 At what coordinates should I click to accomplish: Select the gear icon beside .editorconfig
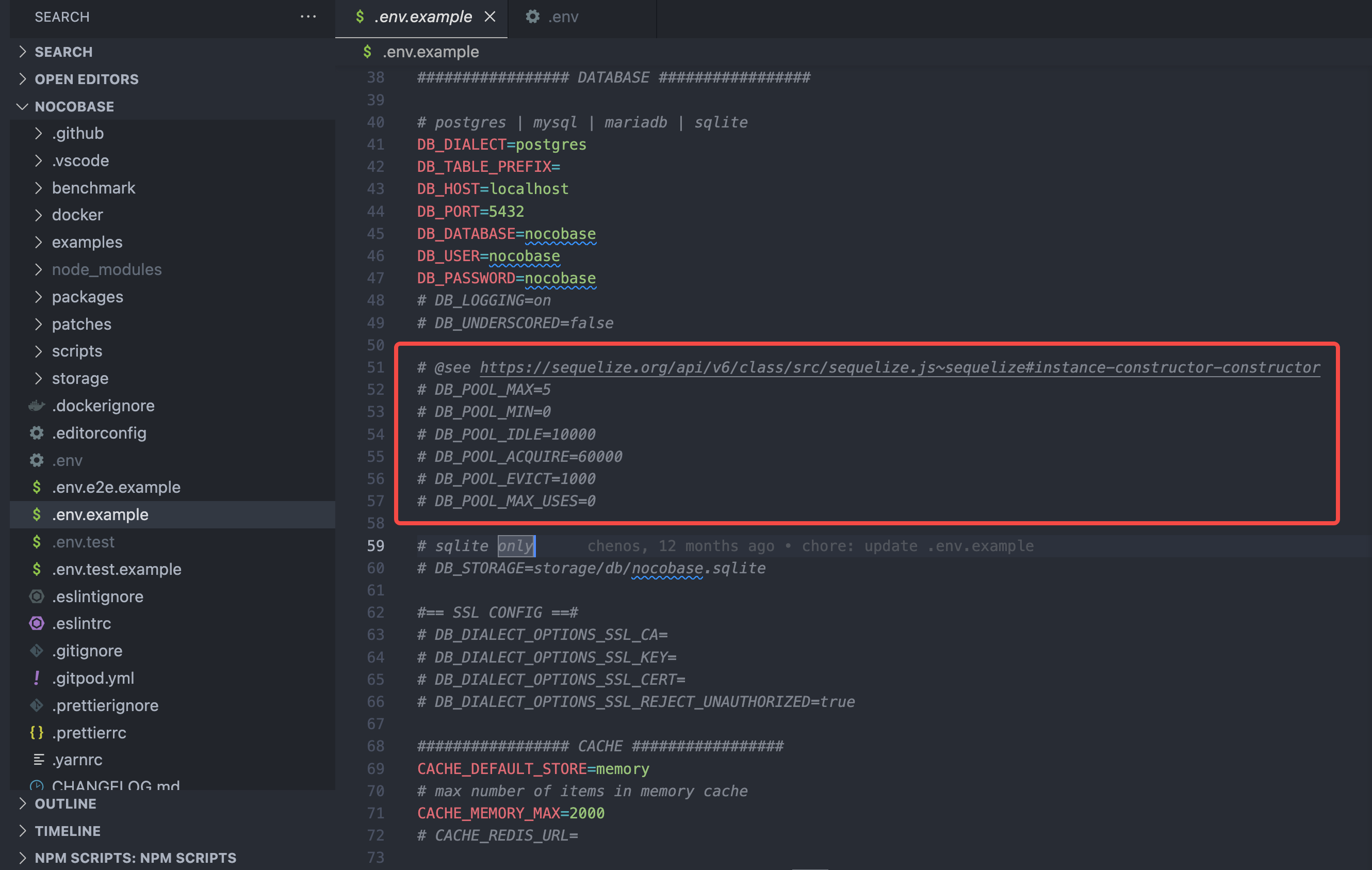[x=37, y=433]
